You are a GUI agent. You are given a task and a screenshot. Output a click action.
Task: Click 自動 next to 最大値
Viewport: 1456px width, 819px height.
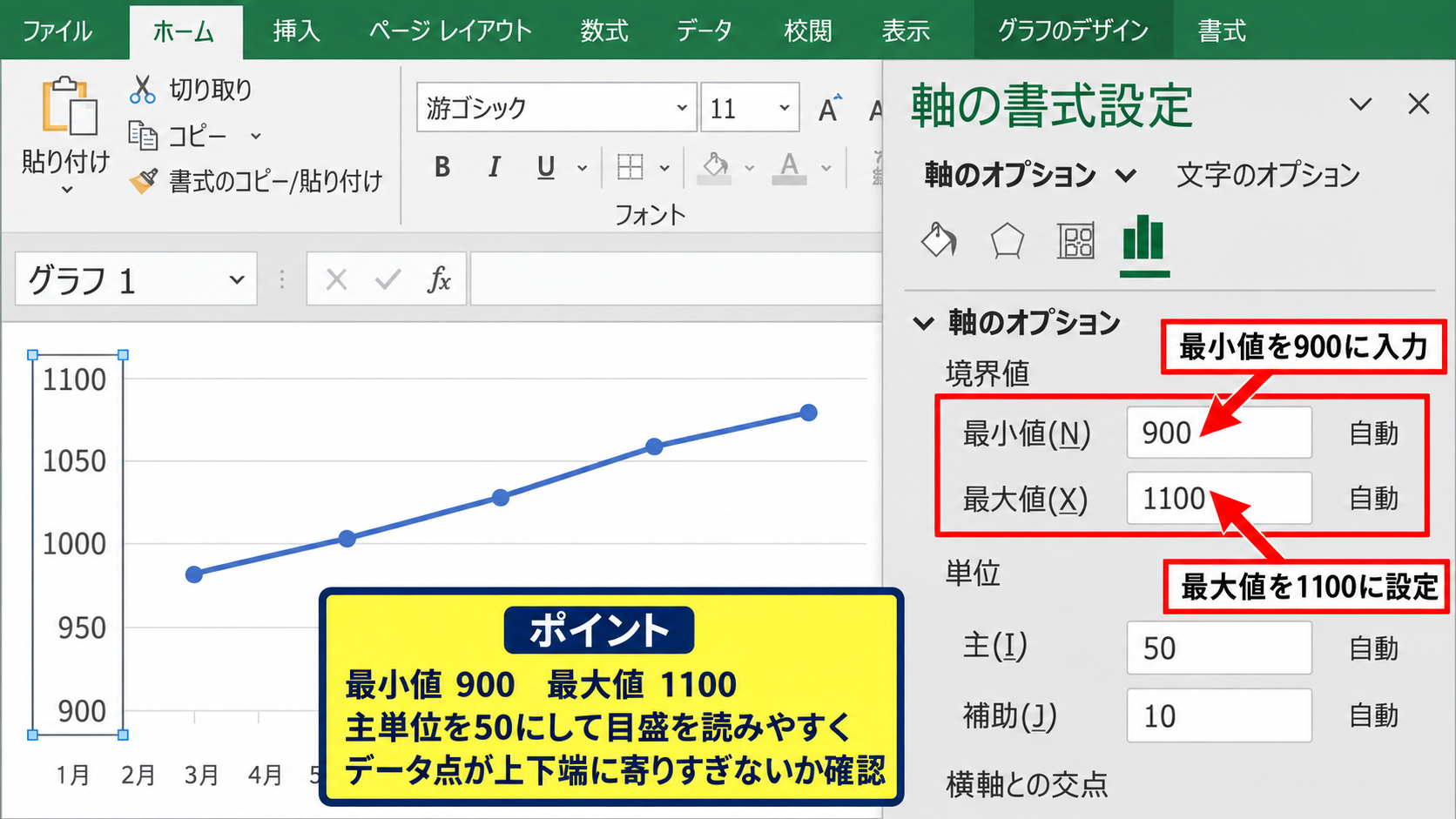click(x=1374, y=498)
